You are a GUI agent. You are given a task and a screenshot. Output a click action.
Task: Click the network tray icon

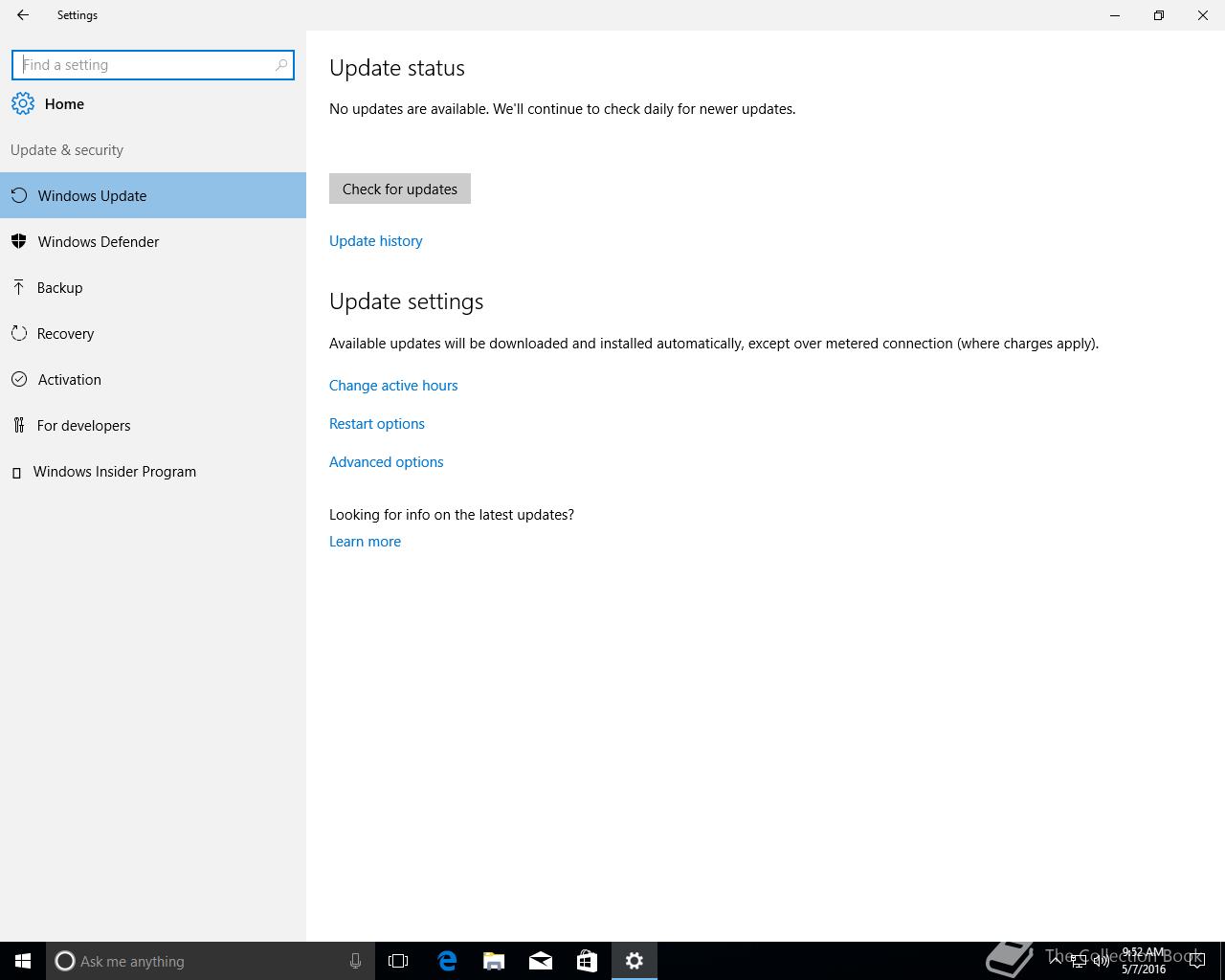pos(1079,961)
